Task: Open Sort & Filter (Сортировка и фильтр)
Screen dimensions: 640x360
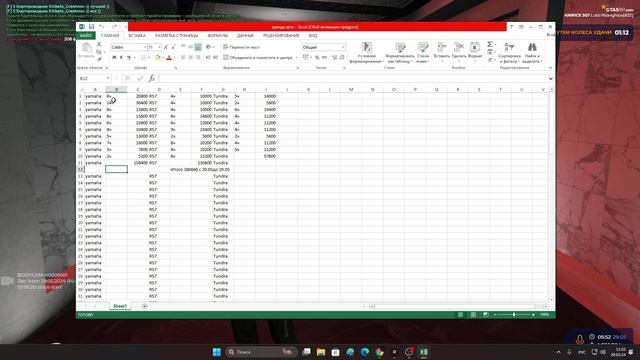Action: coord(509,52)
